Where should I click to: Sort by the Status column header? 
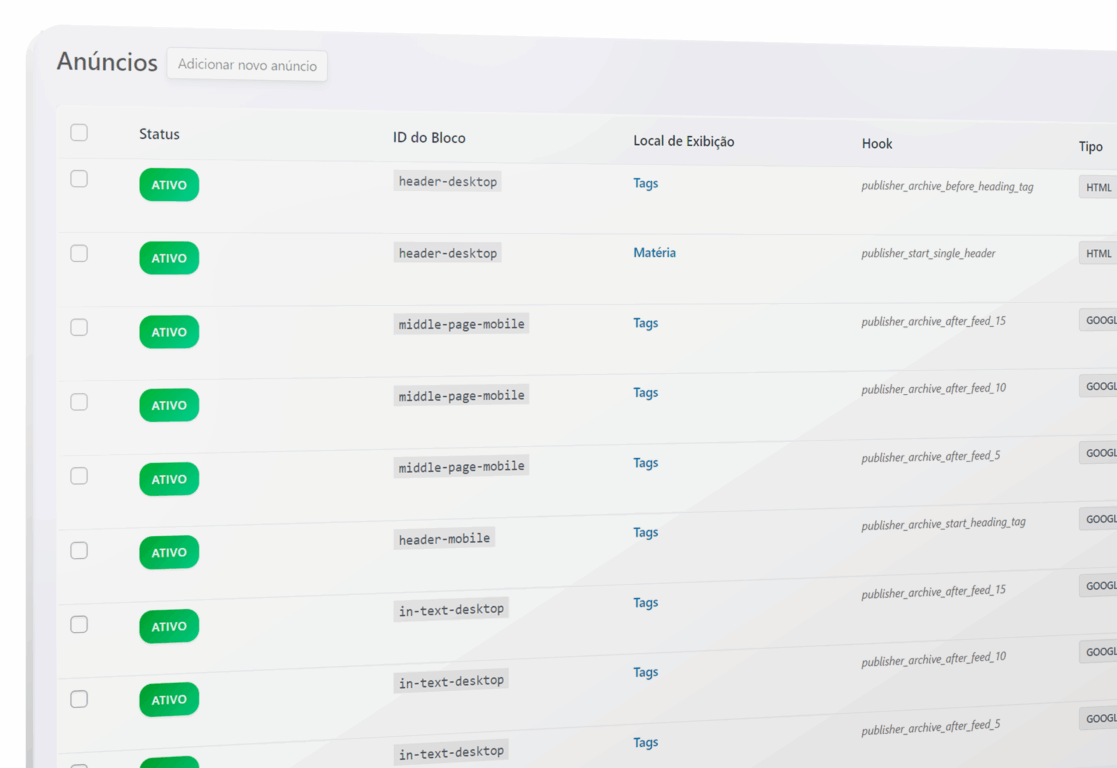[159, 134]
